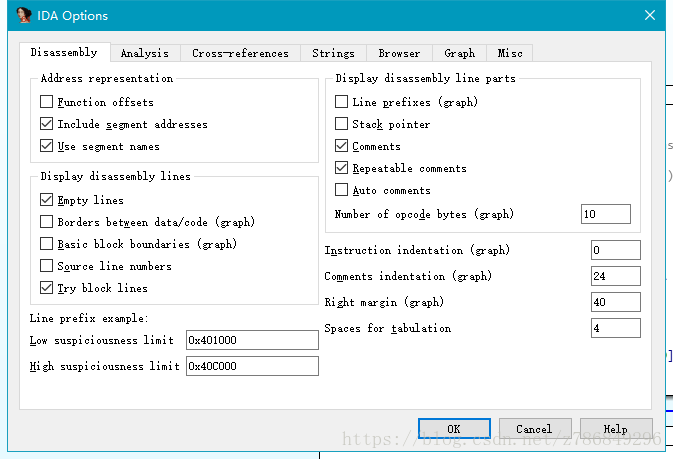Open the Misc tab
This screenshot has height=459, width=673.
510,54
